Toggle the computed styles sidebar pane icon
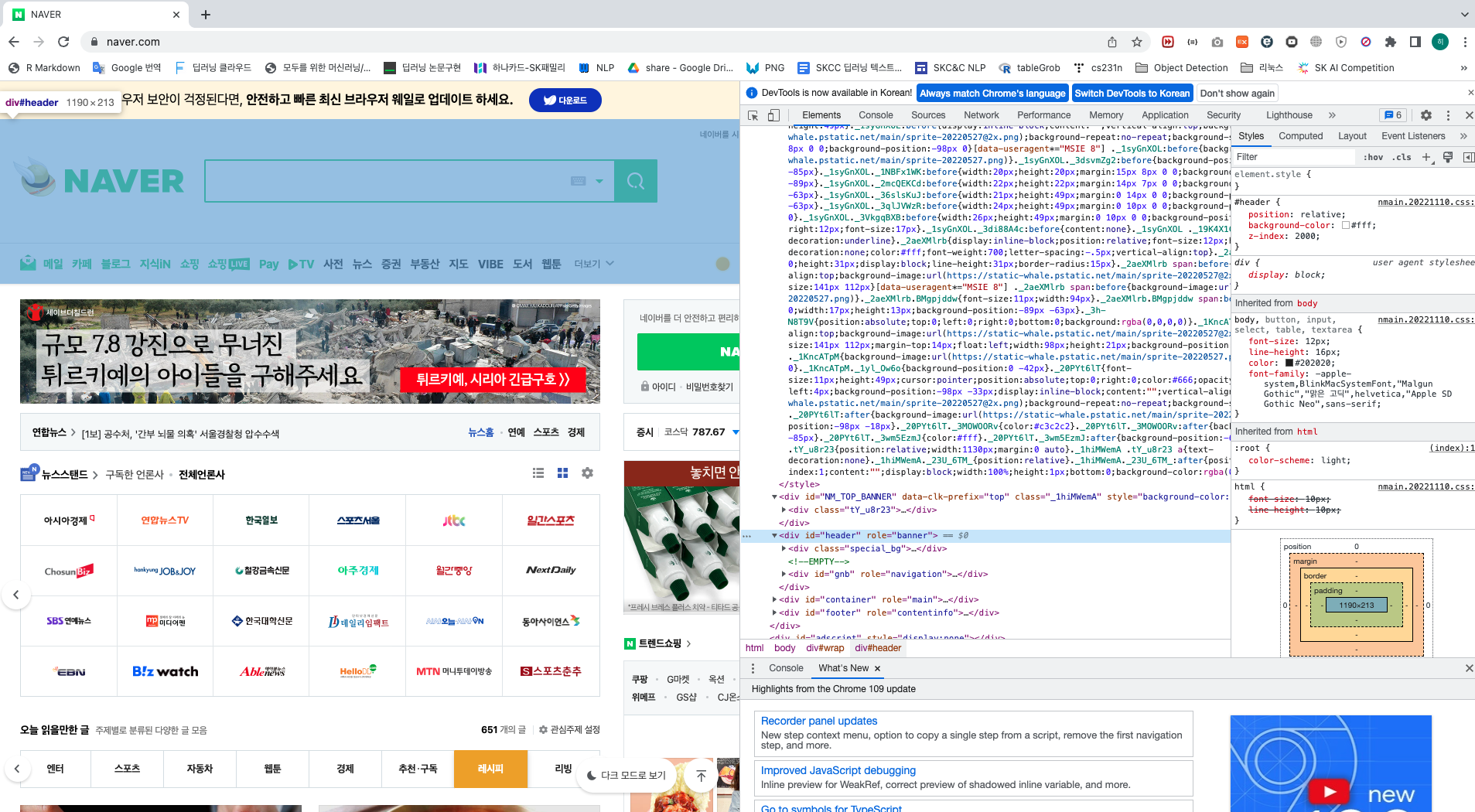 (x=1468, y=157)
